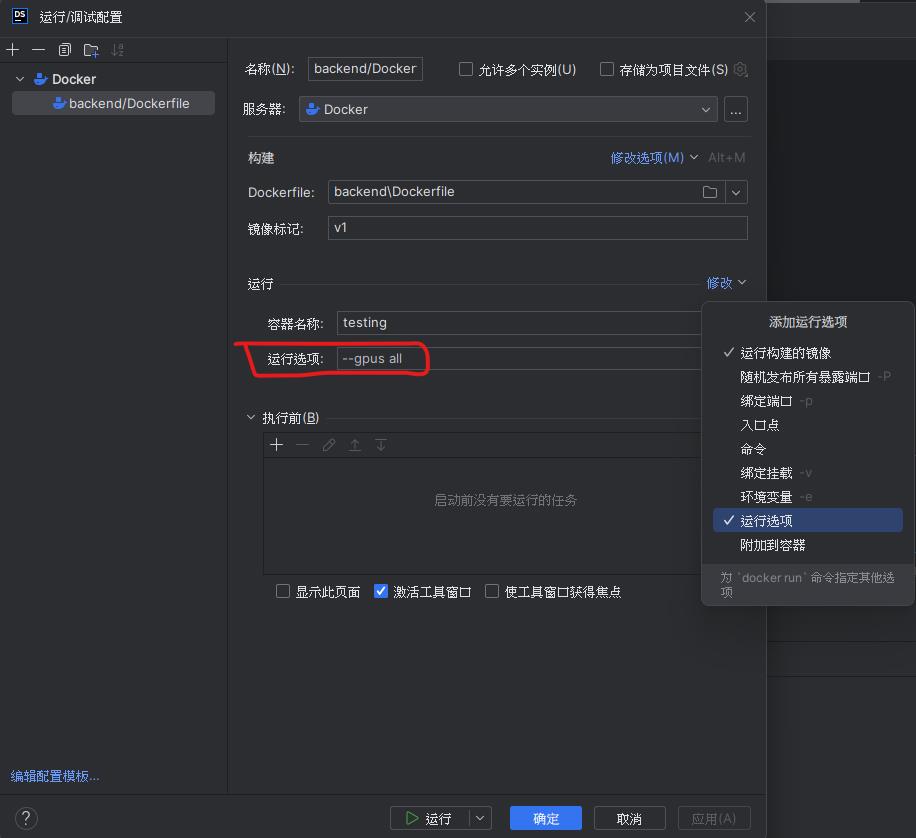Add a before-launch task with the plus icon
916x838 pixels.
(277, 445)
